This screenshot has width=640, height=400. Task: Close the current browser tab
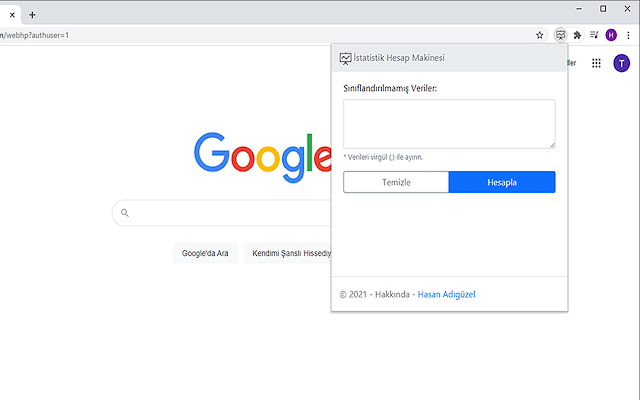[12, 15]
